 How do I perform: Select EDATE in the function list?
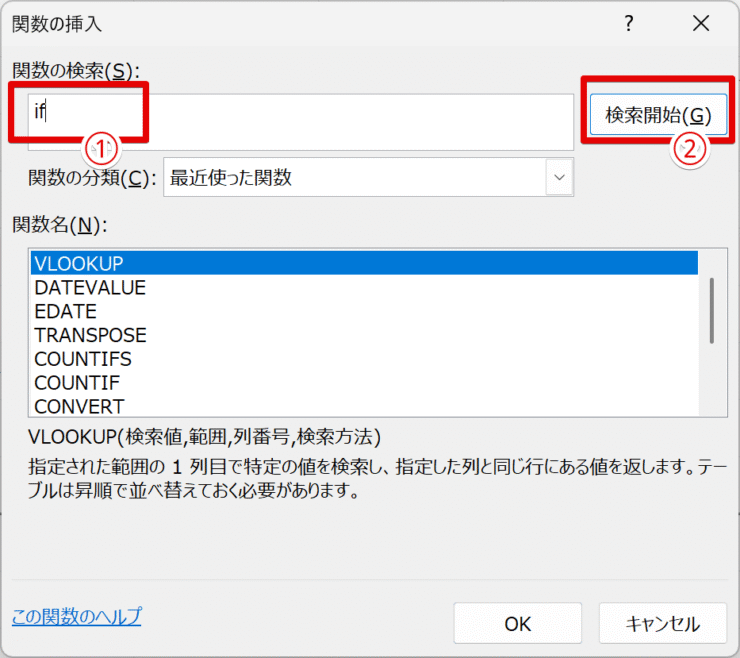tap(364, 311)
